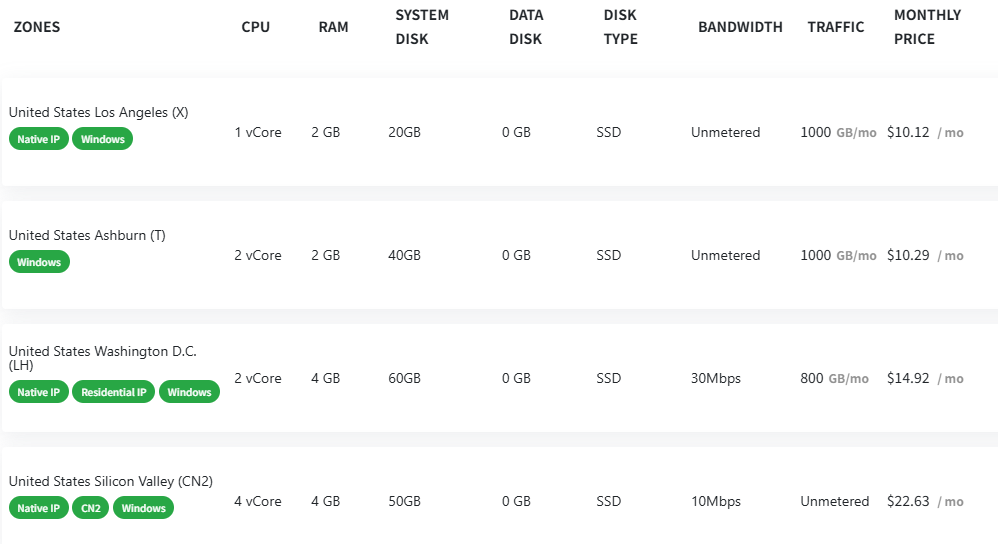The width and height of the screenshot is (998, 544).
Task: Click Windows badge under Silicon Valley
Action: tap(143, 508)
